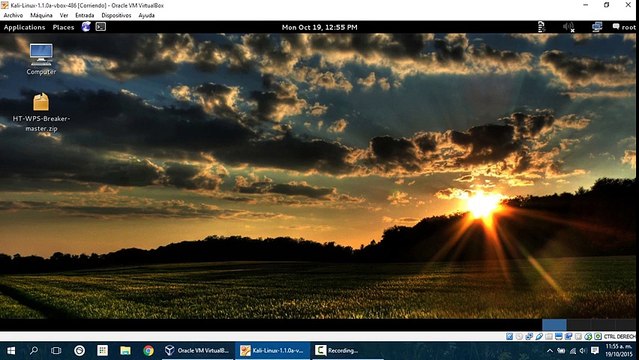The height and width of the screenshot is (360, 639).
Task: Click the muted volume icon in Kali panel
Action: click(568, 27)
